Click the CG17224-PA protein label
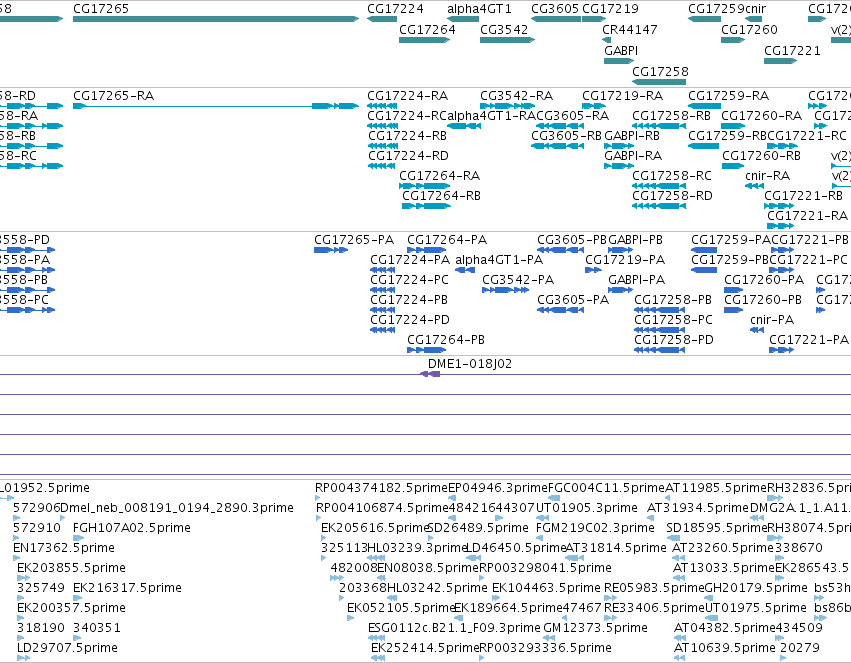 point(410,260)
